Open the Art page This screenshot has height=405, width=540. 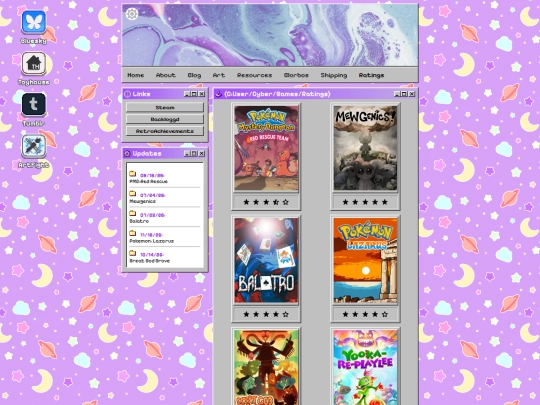219,75
